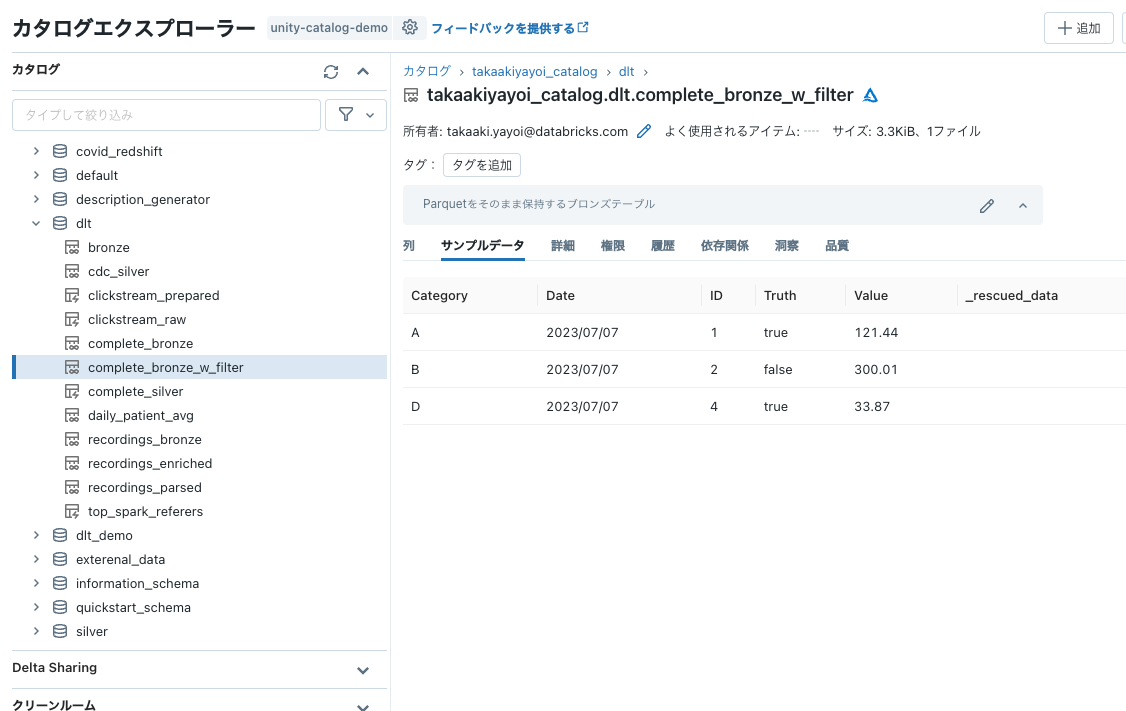Click the view icon next to clickstream_prepared
The height and width of the screenshot is (711, 1126).
(x=72, y=295)
